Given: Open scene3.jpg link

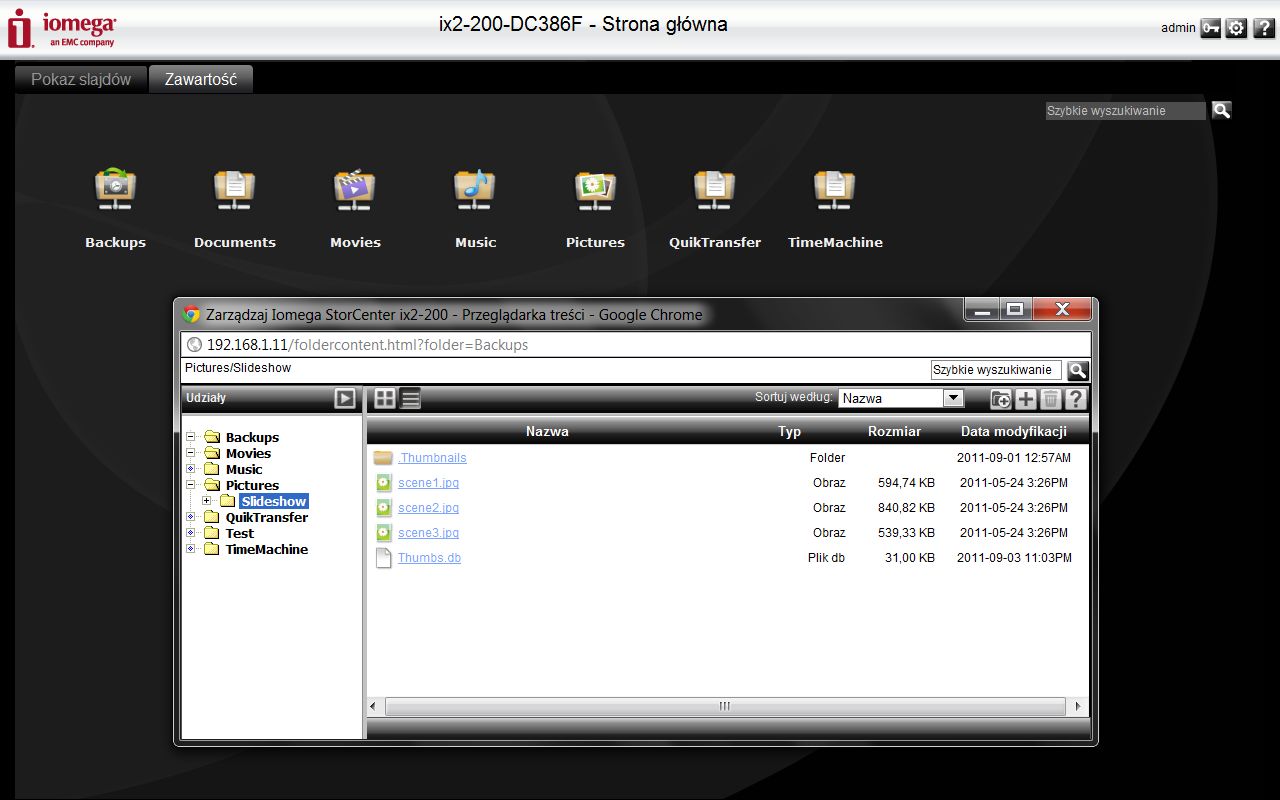Looking at the screenshot, I should [428, 533].
